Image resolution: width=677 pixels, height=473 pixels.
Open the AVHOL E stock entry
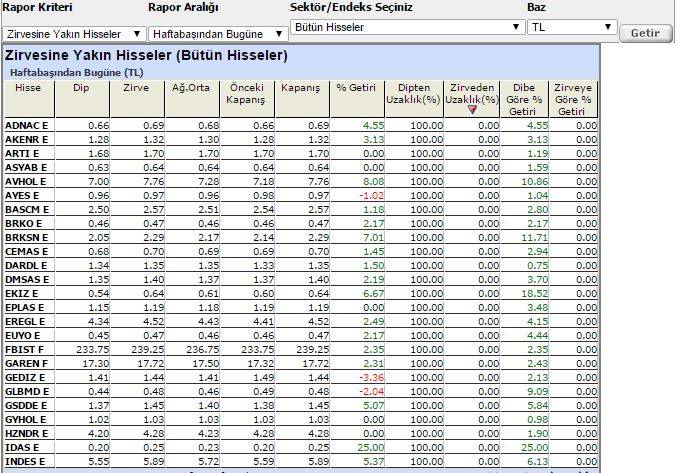pyautogui.click(x=26, y=181)
